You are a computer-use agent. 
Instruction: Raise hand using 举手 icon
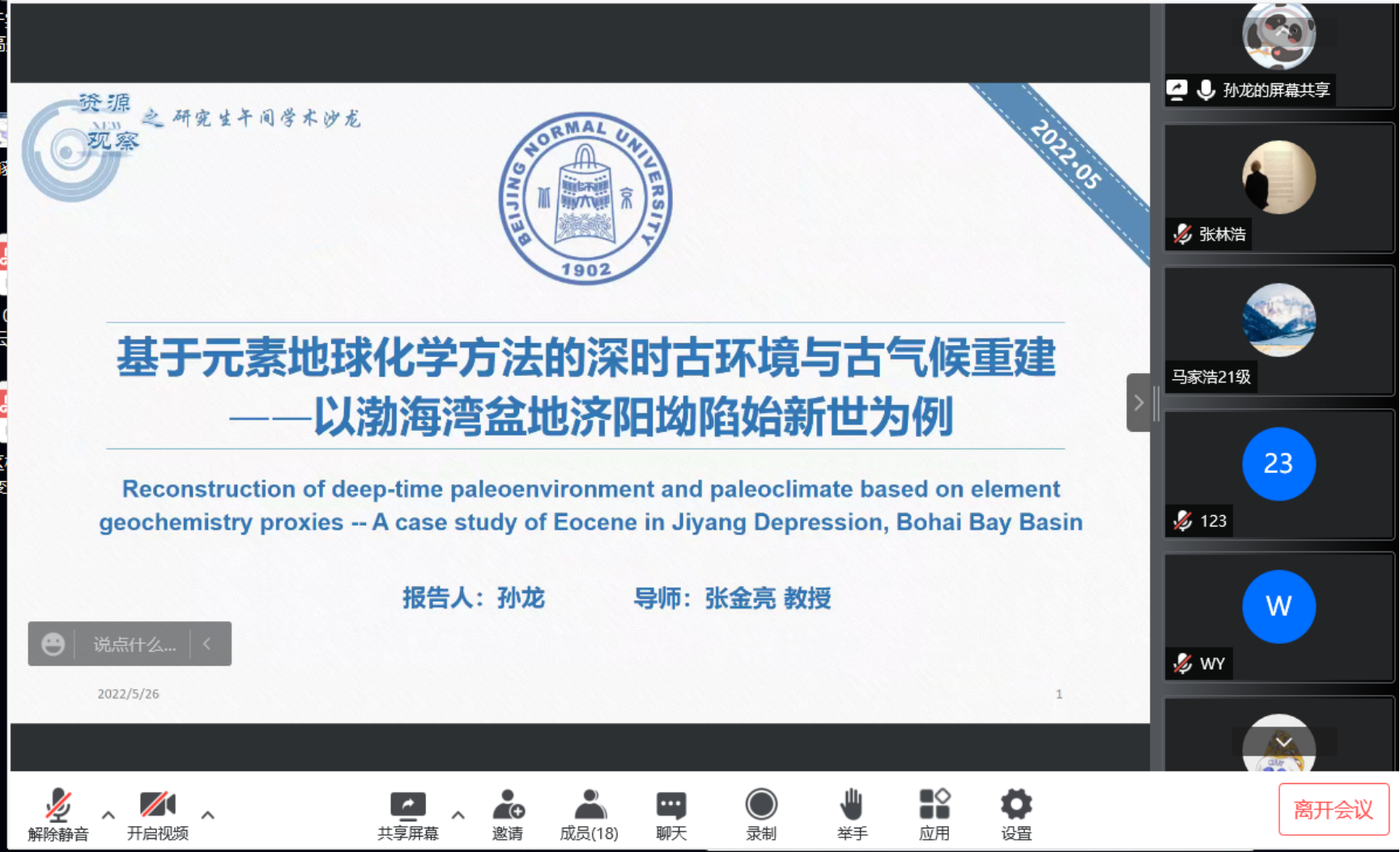pyautogui.click(x=852, y=814)
